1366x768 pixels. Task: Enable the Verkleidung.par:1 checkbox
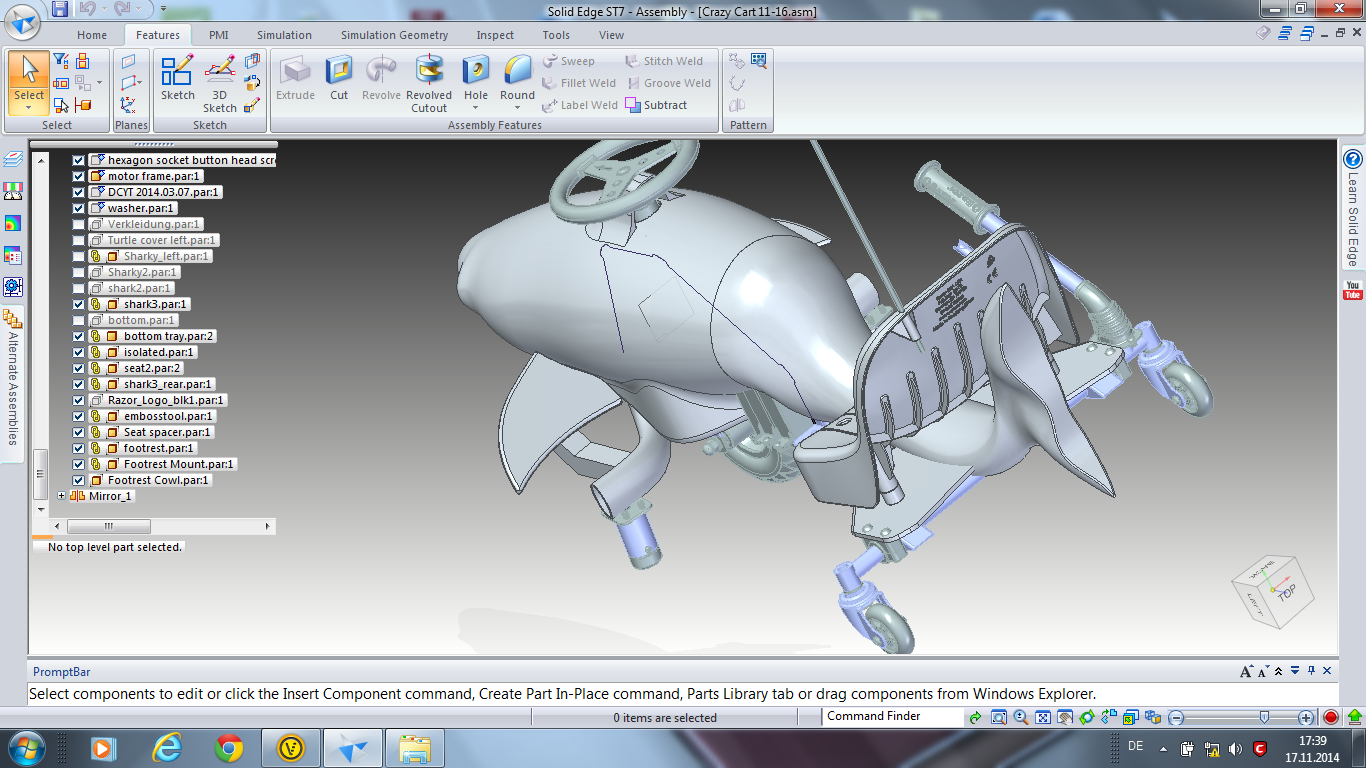coord(79,224)
